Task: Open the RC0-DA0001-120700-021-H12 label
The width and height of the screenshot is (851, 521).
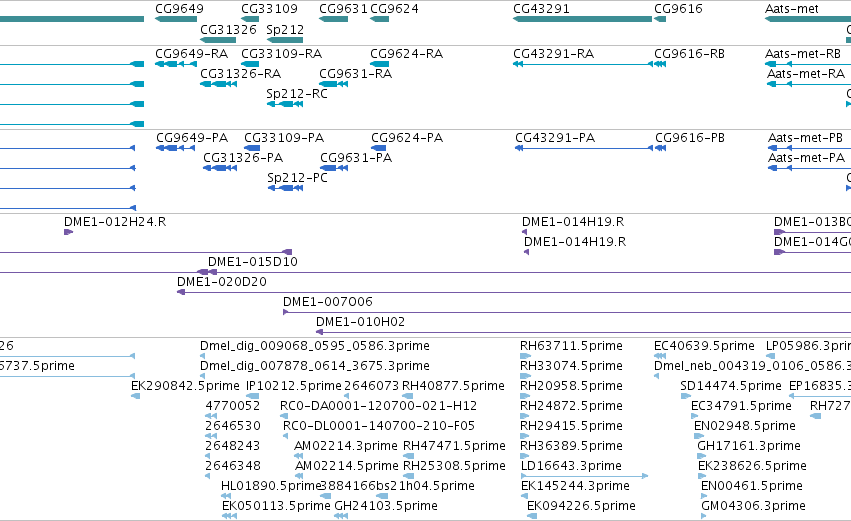Action: (x=378, y=406)
